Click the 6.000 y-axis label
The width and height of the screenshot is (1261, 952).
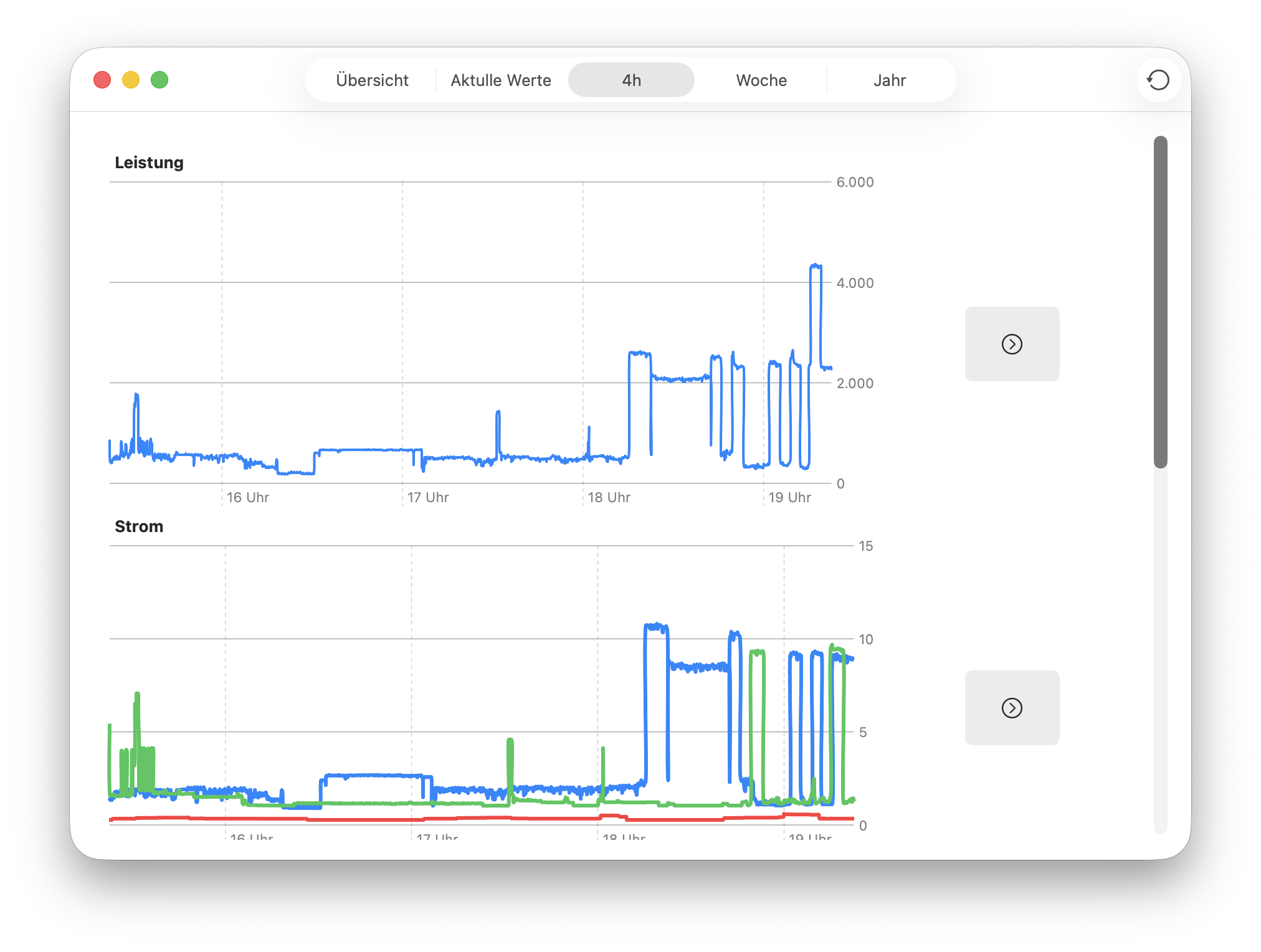click(855, 182)
